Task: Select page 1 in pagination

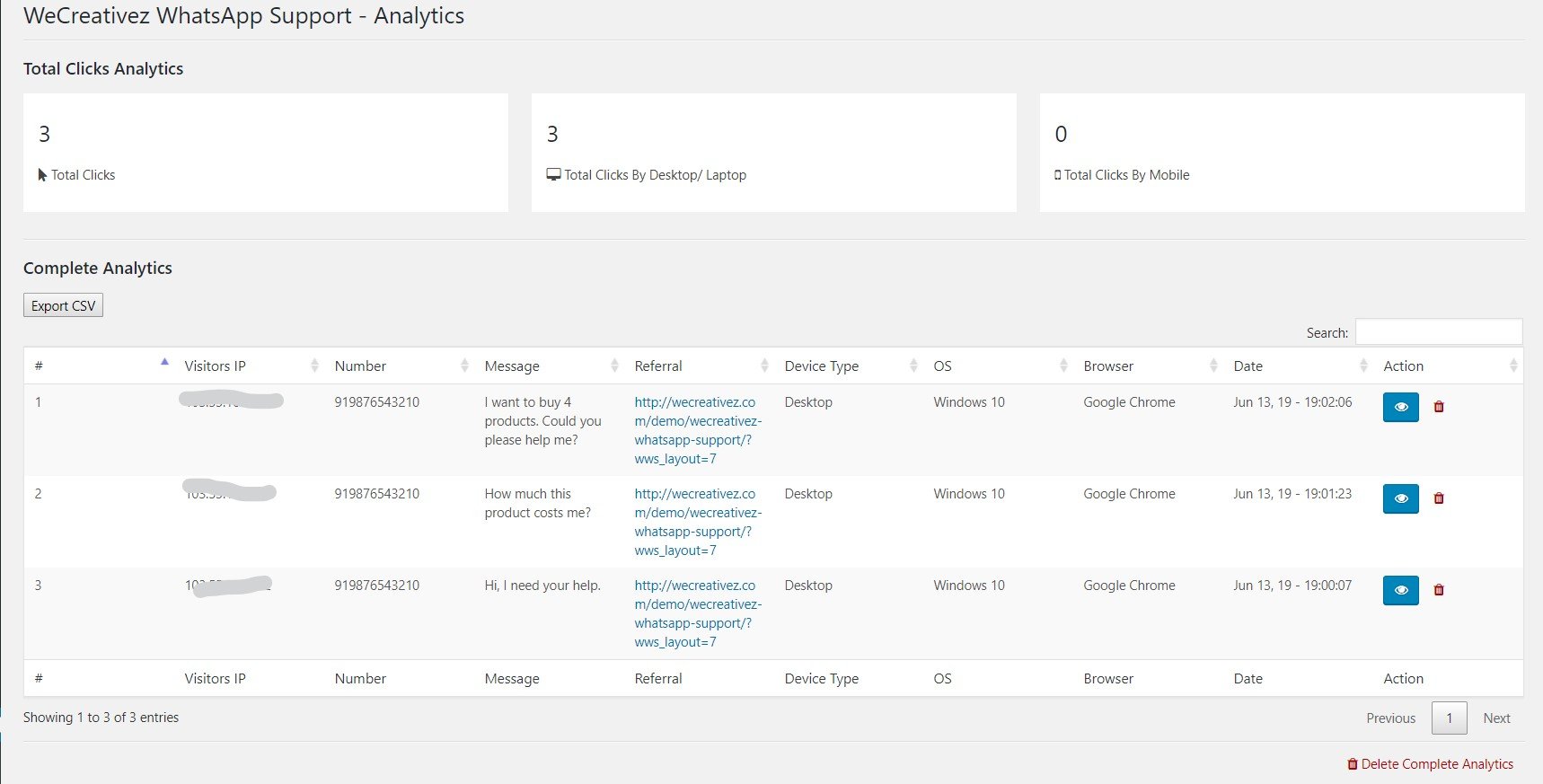Action: (x=1449, y=718)
